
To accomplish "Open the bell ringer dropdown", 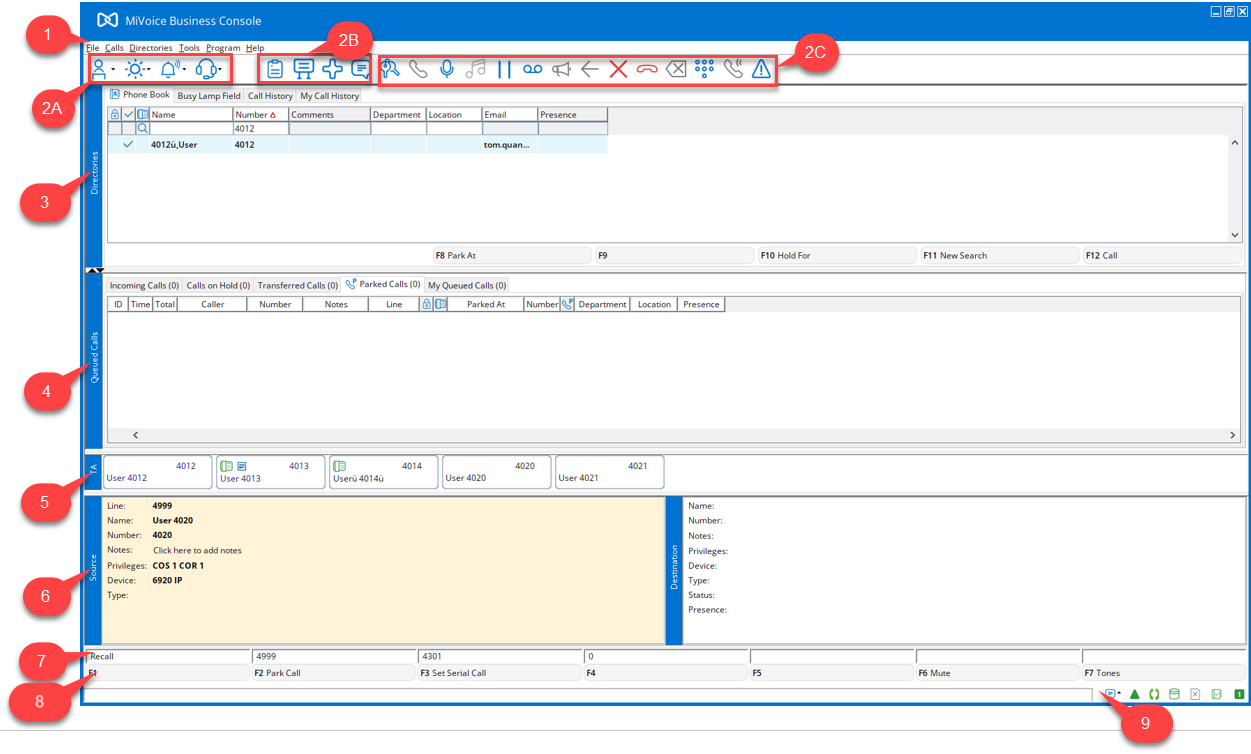I will pyautogui.click(x=184, y=70).
